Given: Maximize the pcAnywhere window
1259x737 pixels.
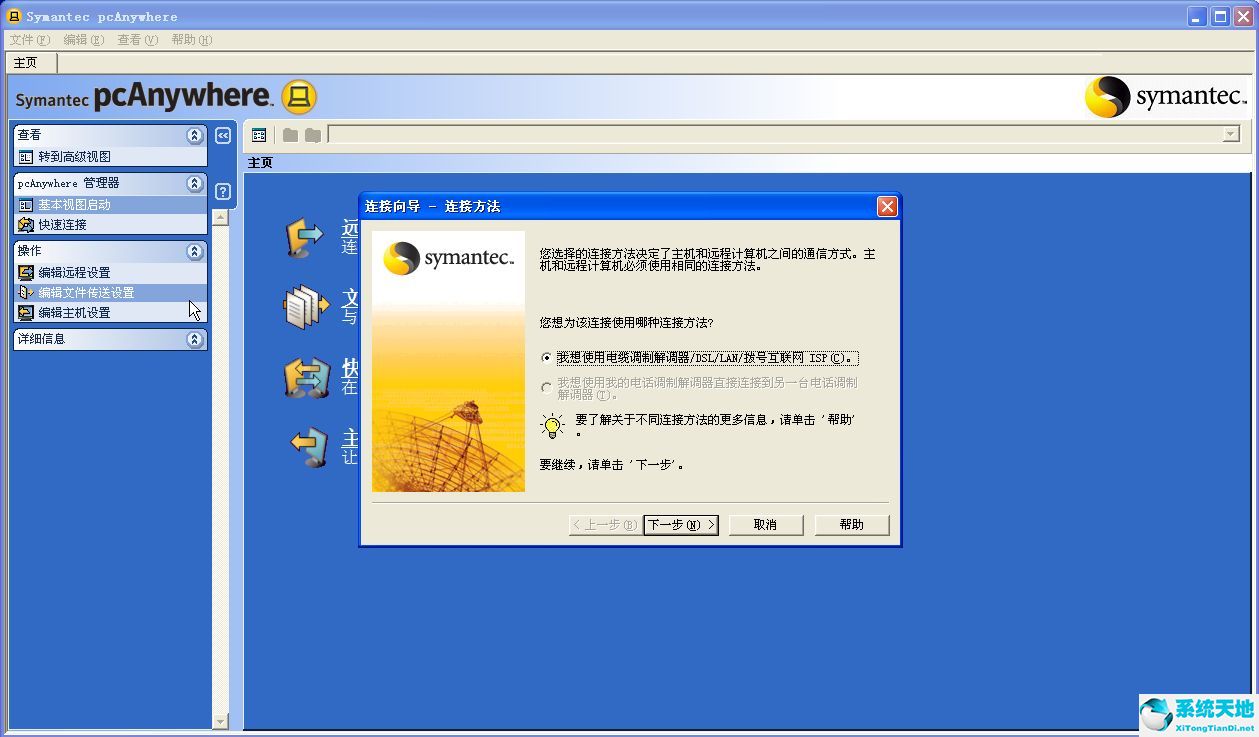Looking at the screenshot, I should pos(1221,16).
